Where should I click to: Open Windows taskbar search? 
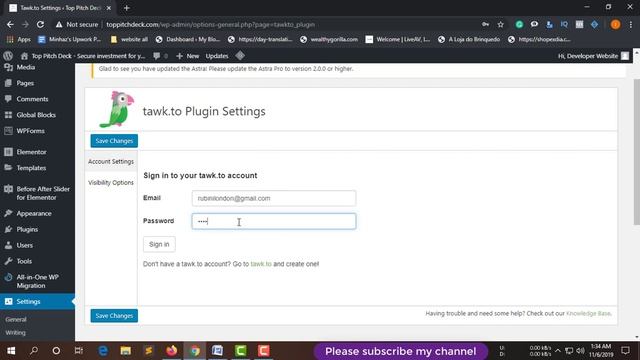pos(34,351)
